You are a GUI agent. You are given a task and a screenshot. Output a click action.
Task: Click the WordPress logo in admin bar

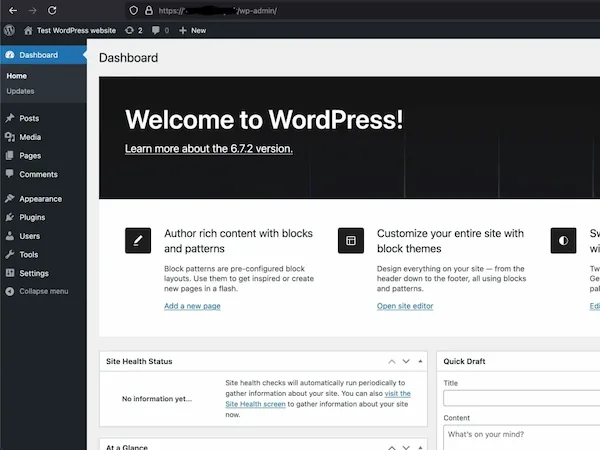coord(9,30)
